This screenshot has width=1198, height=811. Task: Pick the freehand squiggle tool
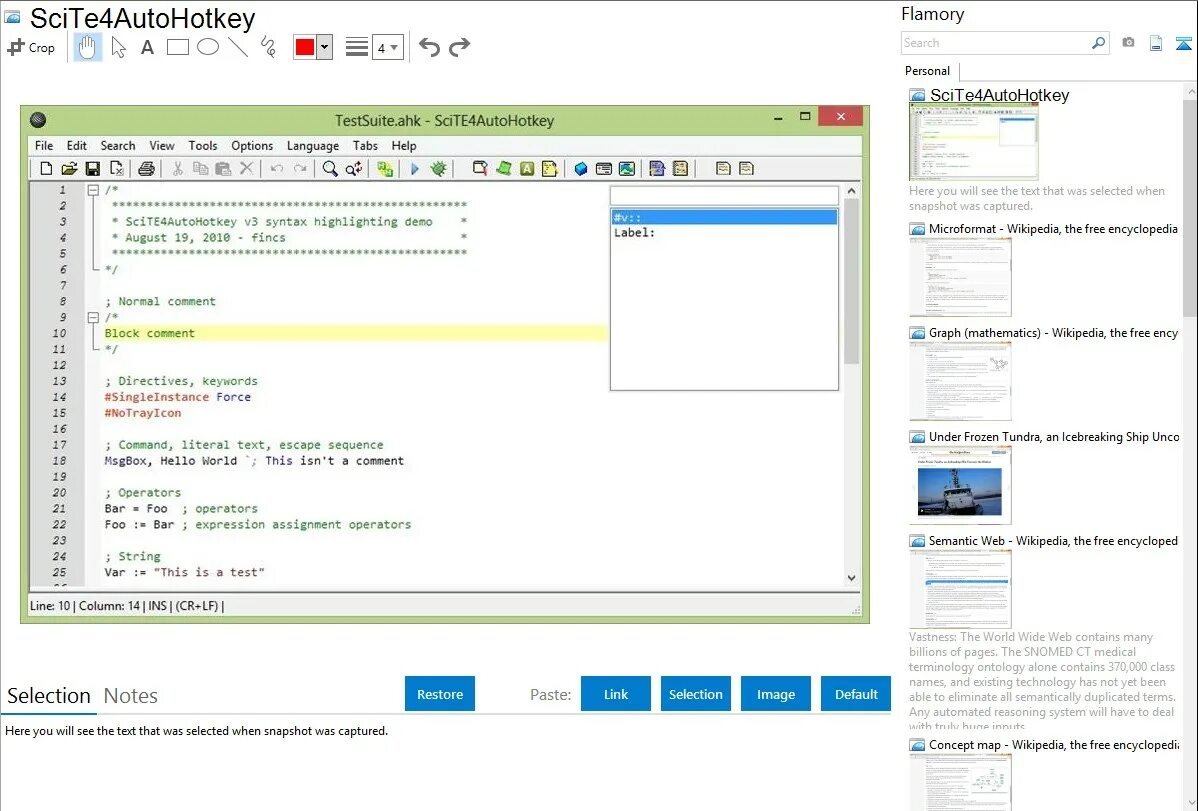[268, 47]
